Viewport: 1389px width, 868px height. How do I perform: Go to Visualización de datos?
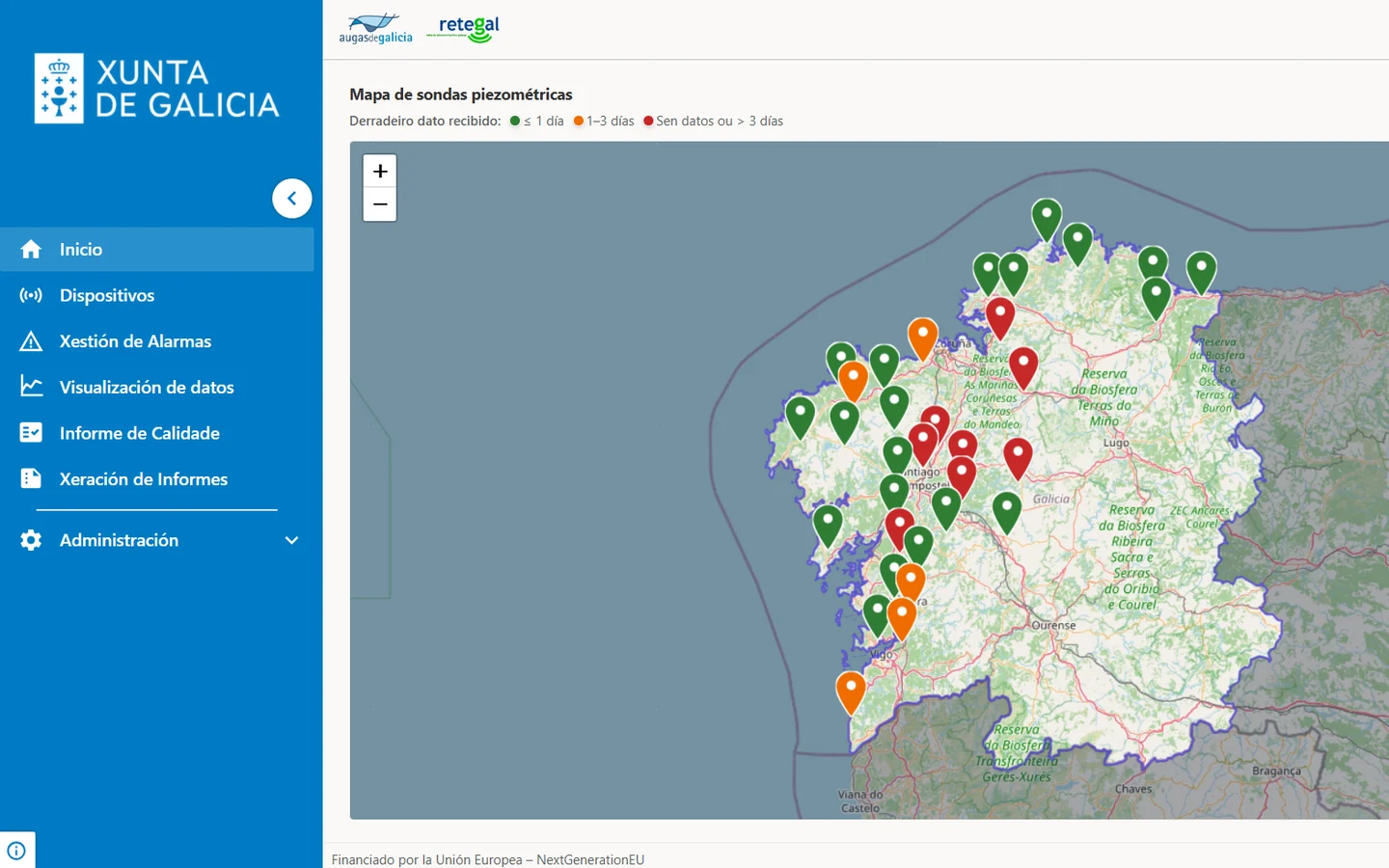coord(156,387)
